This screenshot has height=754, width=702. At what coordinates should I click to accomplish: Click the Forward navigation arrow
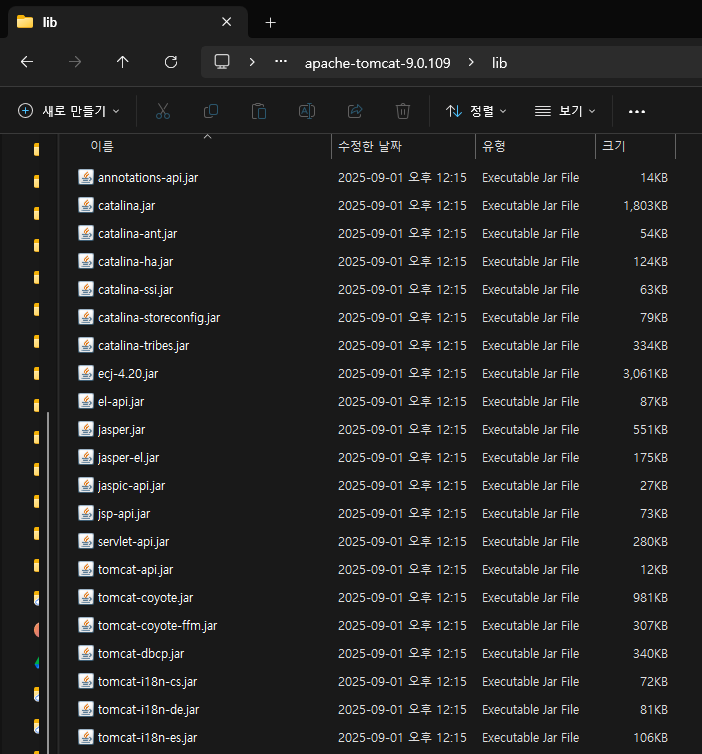click(x=75, y=62)
